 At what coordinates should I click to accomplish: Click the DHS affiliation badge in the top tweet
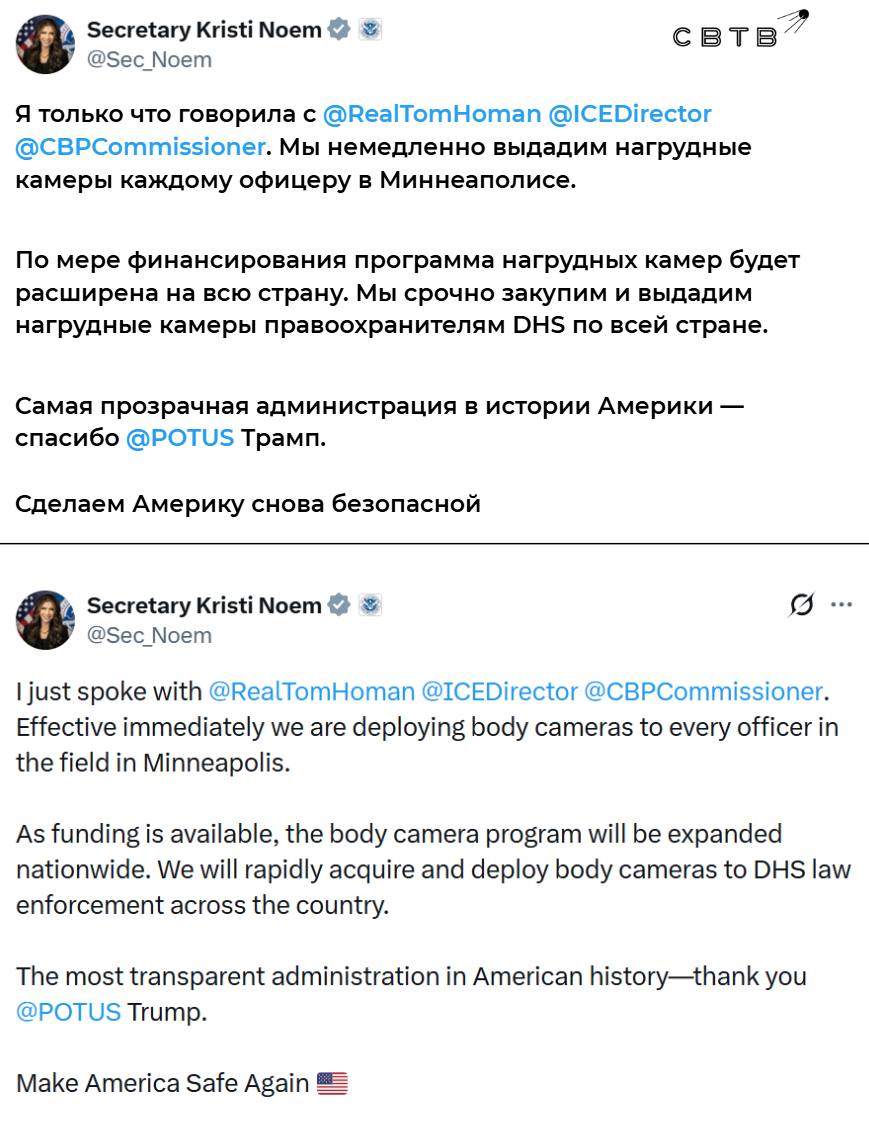[371, 30]
